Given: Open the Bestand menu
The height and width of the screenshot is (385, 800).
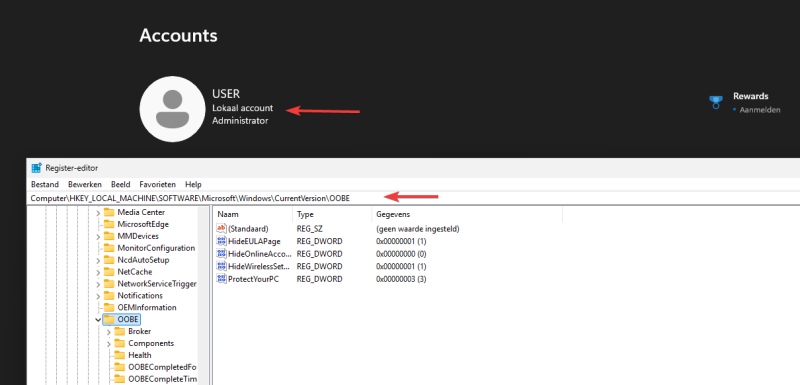Looking at the screenshot, I should (x=45, y=184).
